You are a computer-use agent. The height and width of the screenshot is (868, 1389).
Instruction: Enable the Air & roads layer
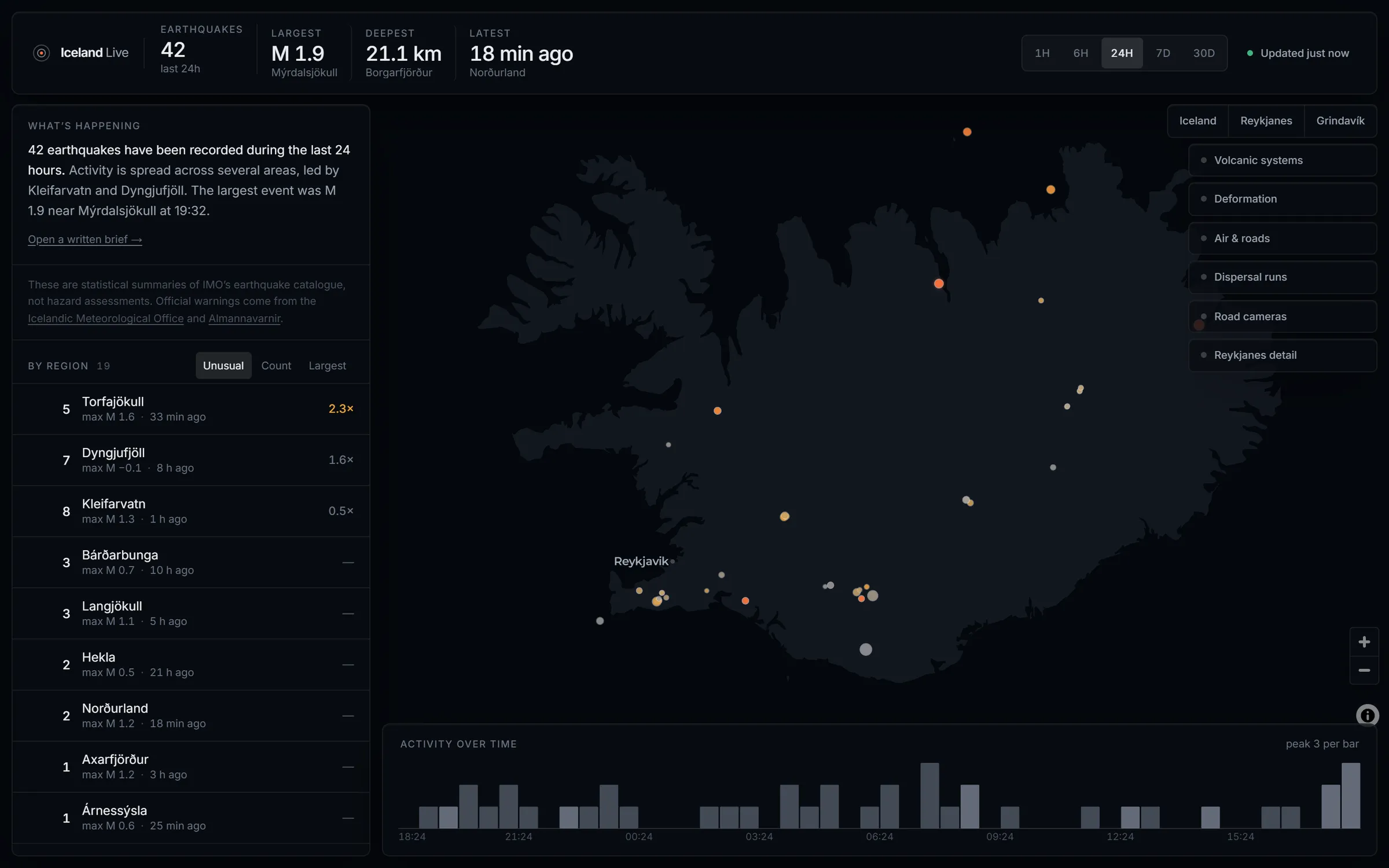coord(1282,238)
